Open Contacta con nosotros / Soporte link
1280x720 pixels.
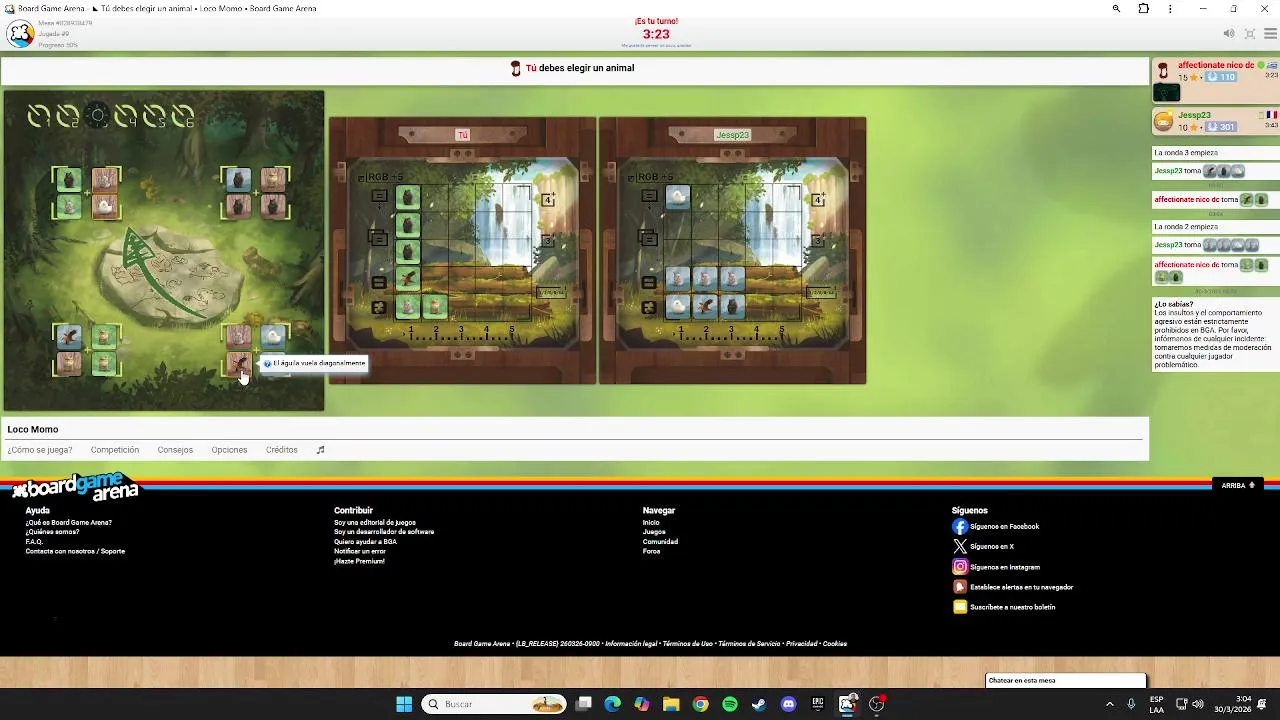click(75, 551)
